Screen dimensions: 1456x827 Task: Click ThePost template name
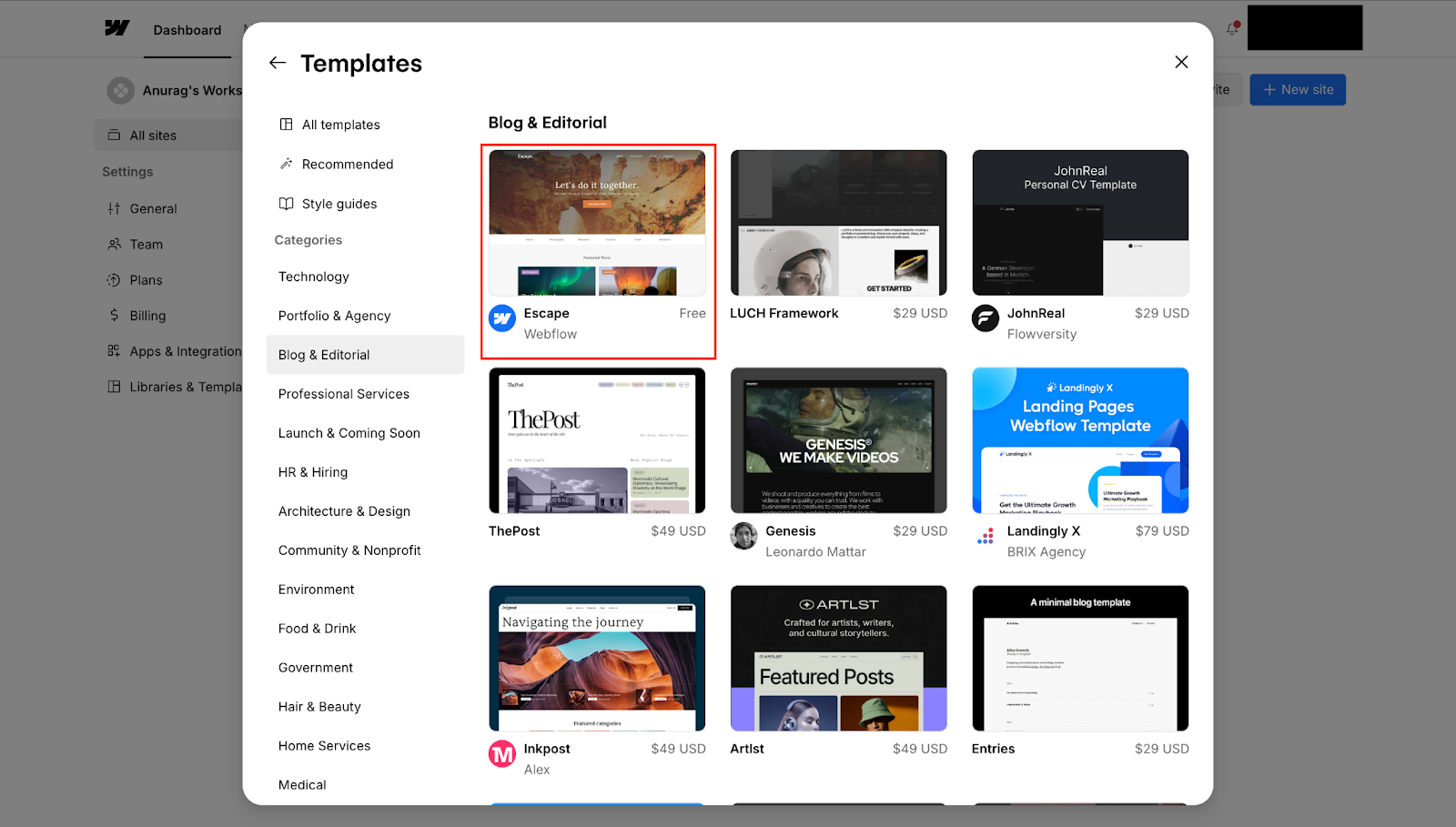514,531
